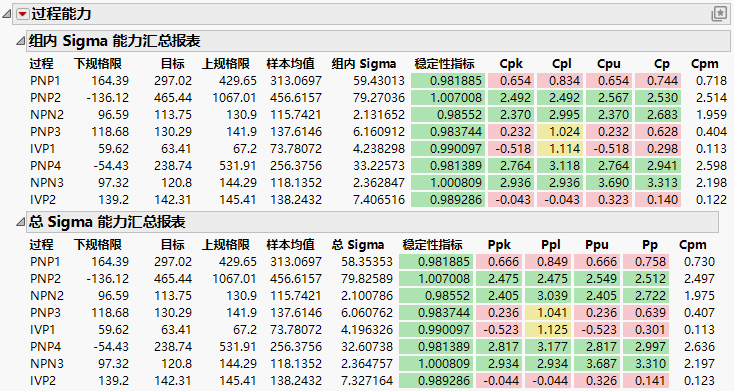Viewport: 734px width, 391px height.
Task: Click the Ppk column header
Action: point(499,244)
